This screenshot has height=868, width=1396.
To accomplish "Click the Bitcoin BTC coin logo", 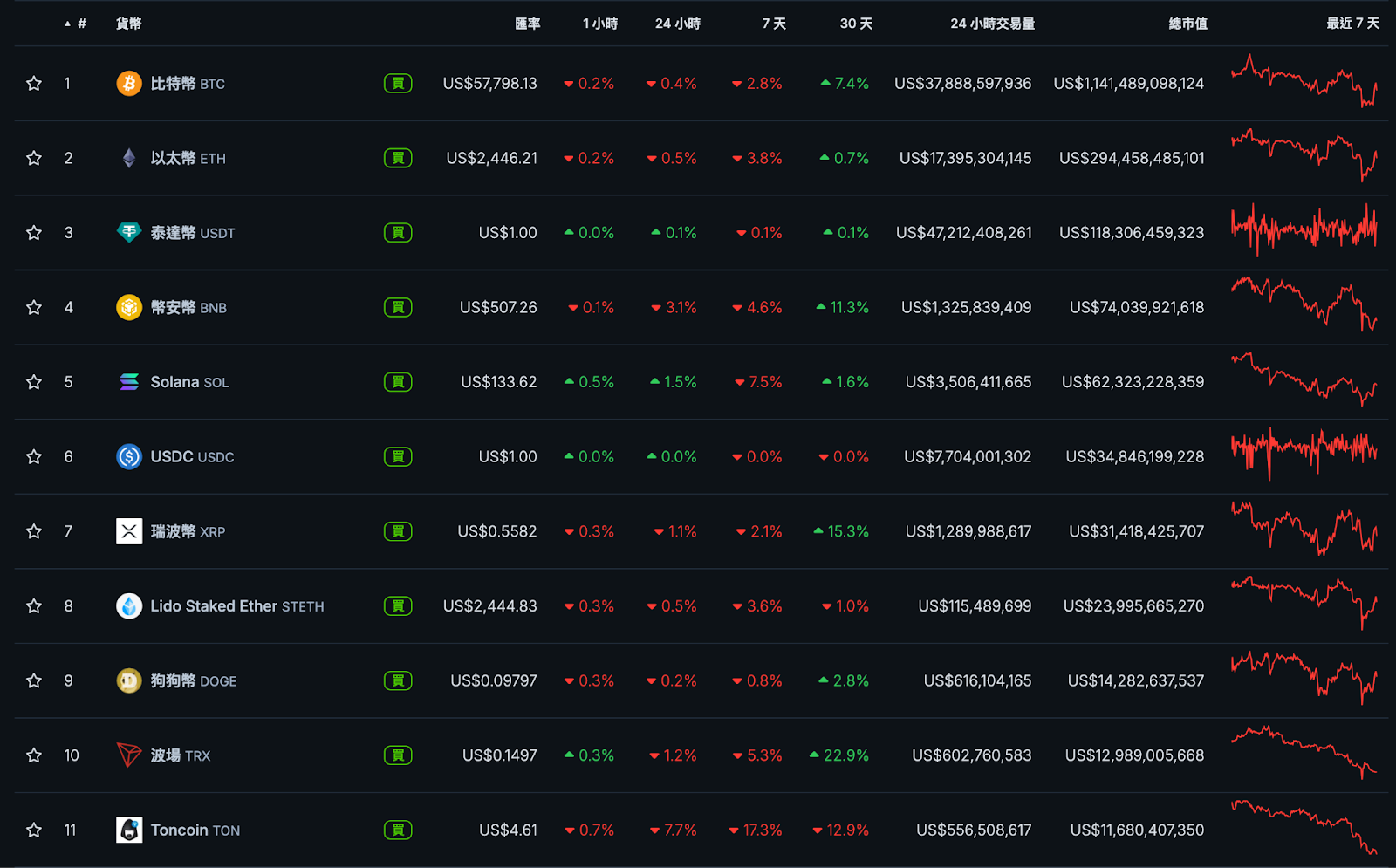I will (129, 84).
